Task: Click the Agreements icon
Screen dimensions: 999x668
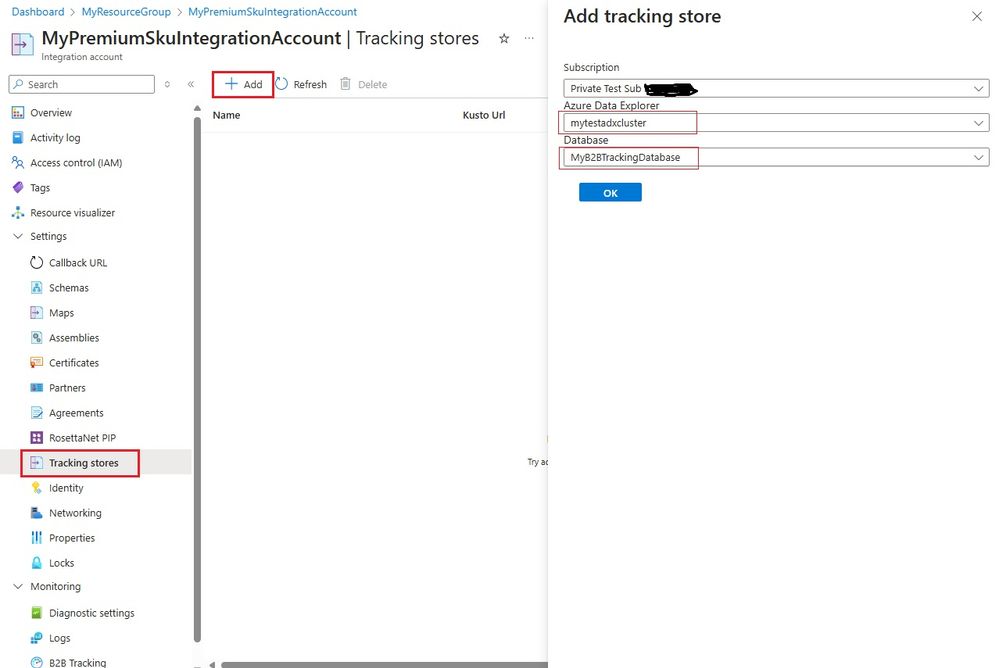Action: pyautogui.click(x=37, y=412)
